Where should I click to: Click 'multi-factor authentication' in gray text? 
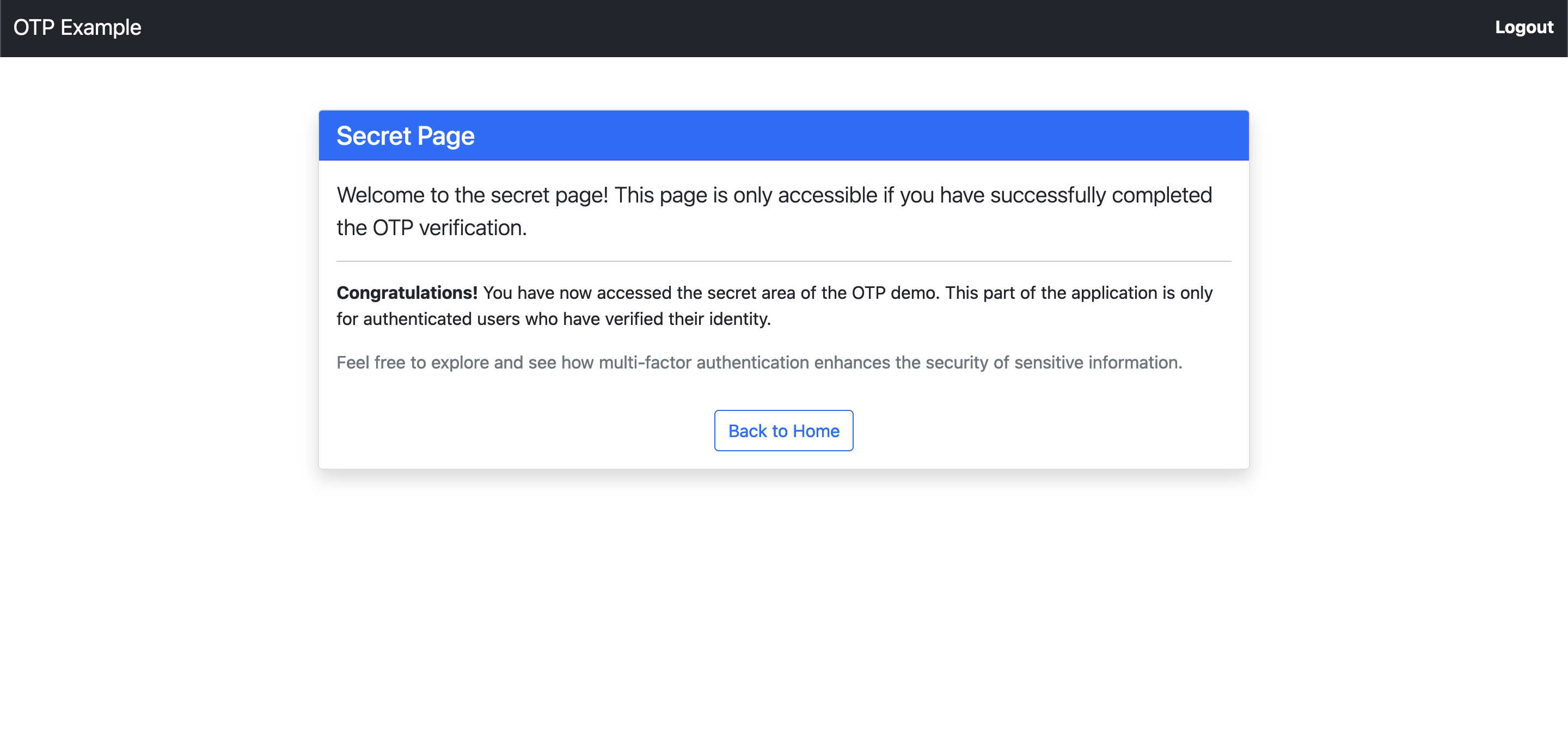703,363
